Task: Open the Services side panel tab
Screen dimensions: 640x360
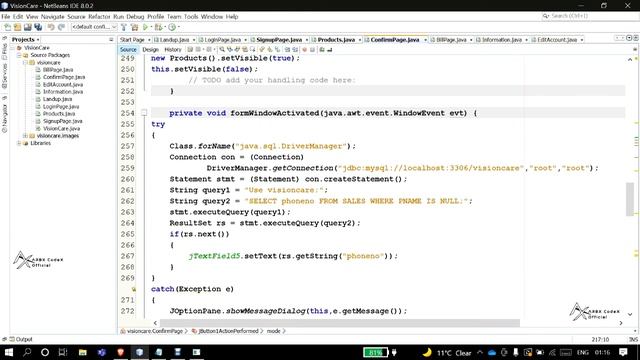Action: 4,76
